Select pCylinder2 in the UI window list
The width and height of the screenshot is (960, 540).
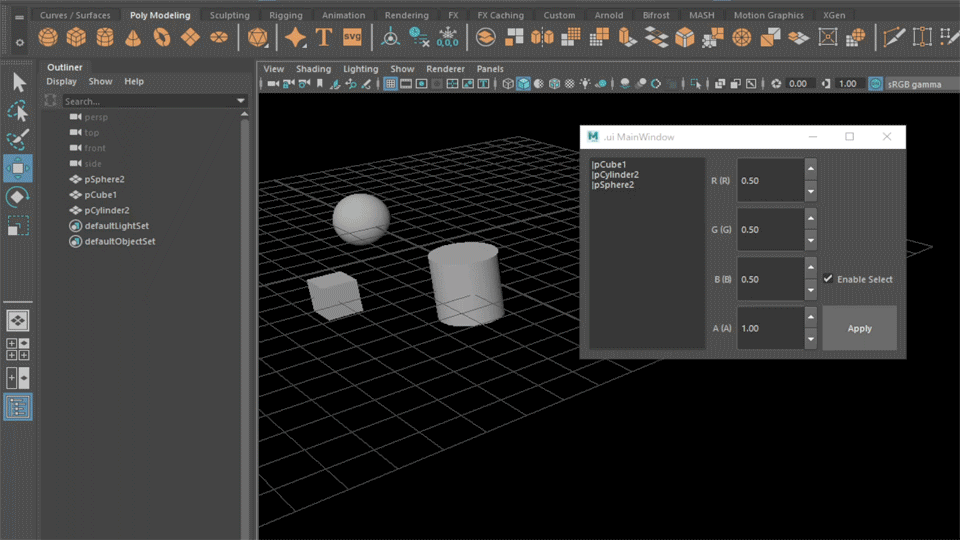click(x=616, y=175)
